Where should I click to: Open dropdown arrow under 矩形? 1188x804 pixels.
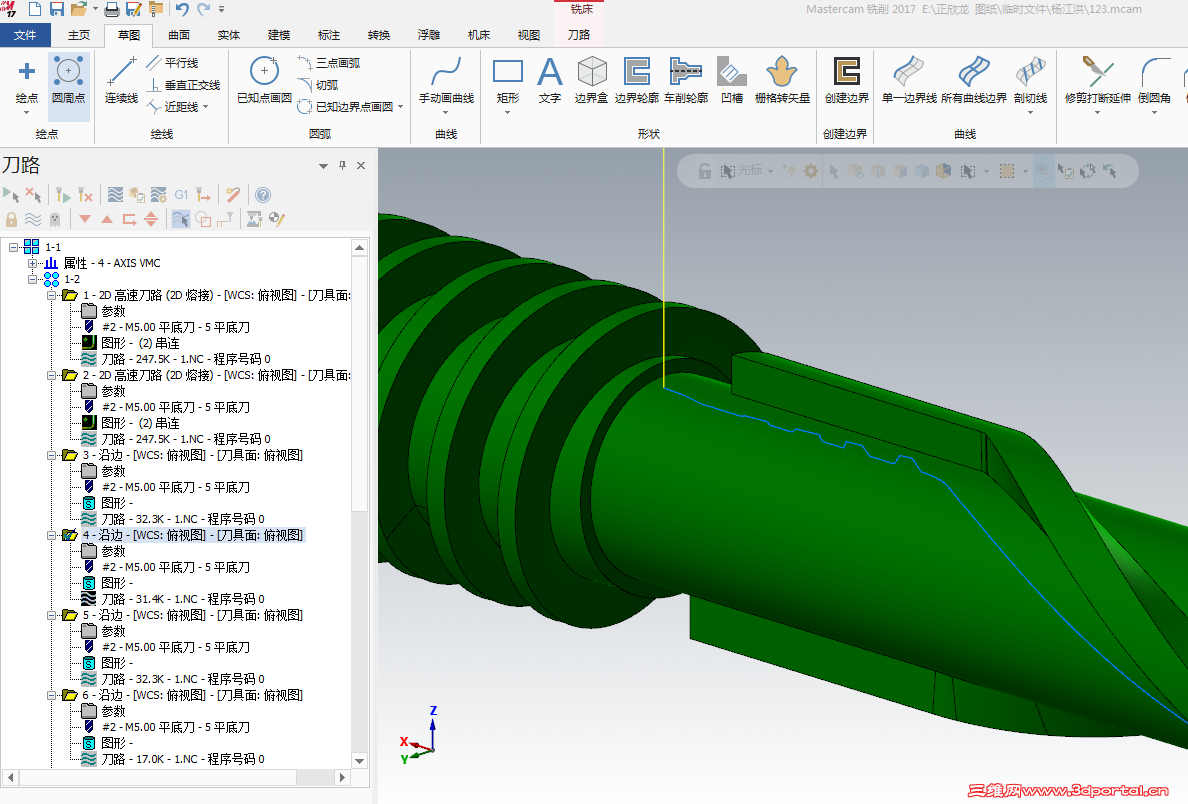[x=508, y=112]
